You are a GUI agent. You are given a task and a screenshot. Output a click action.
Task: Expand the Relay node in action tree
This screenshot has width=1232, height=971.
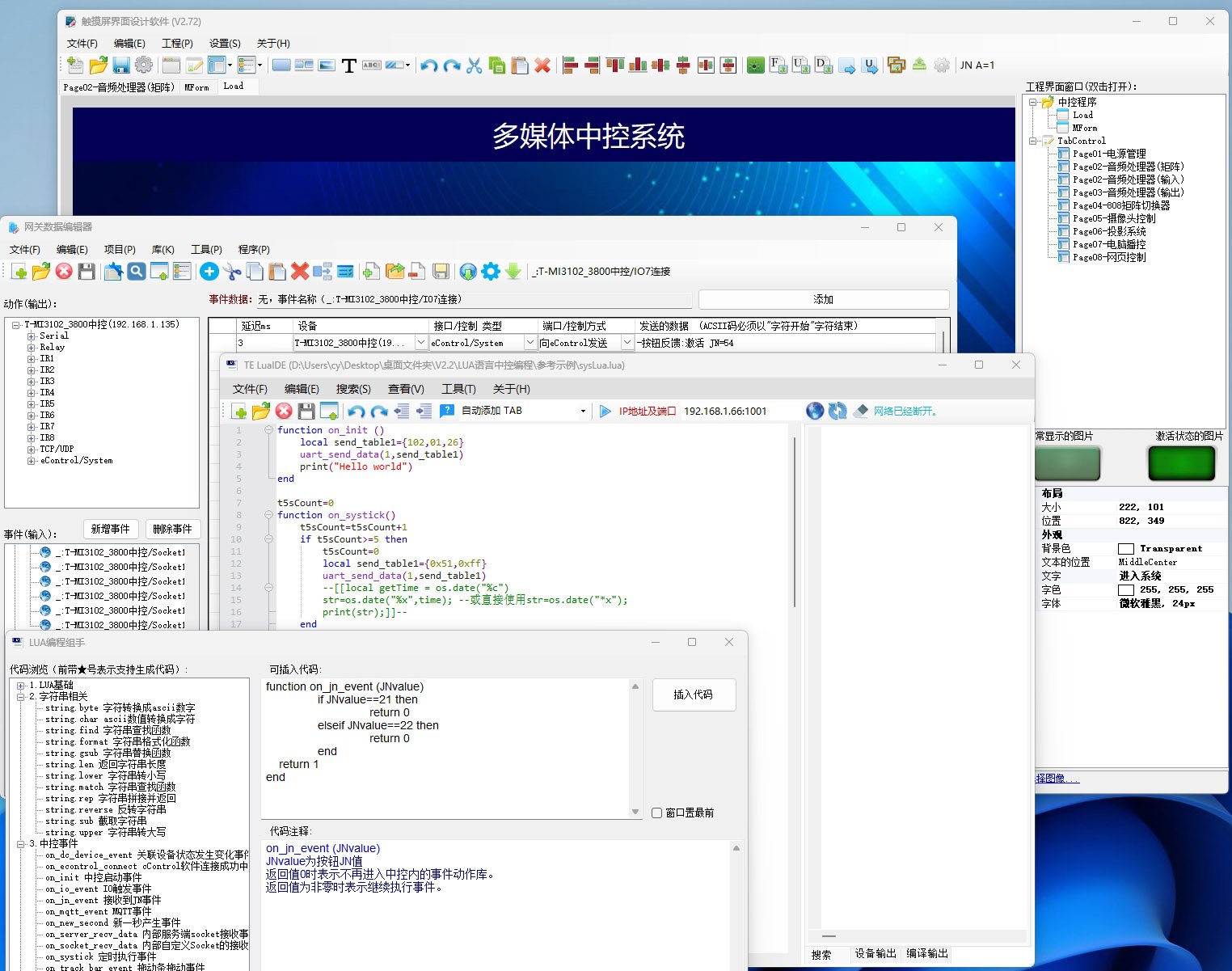pos(32,347)
